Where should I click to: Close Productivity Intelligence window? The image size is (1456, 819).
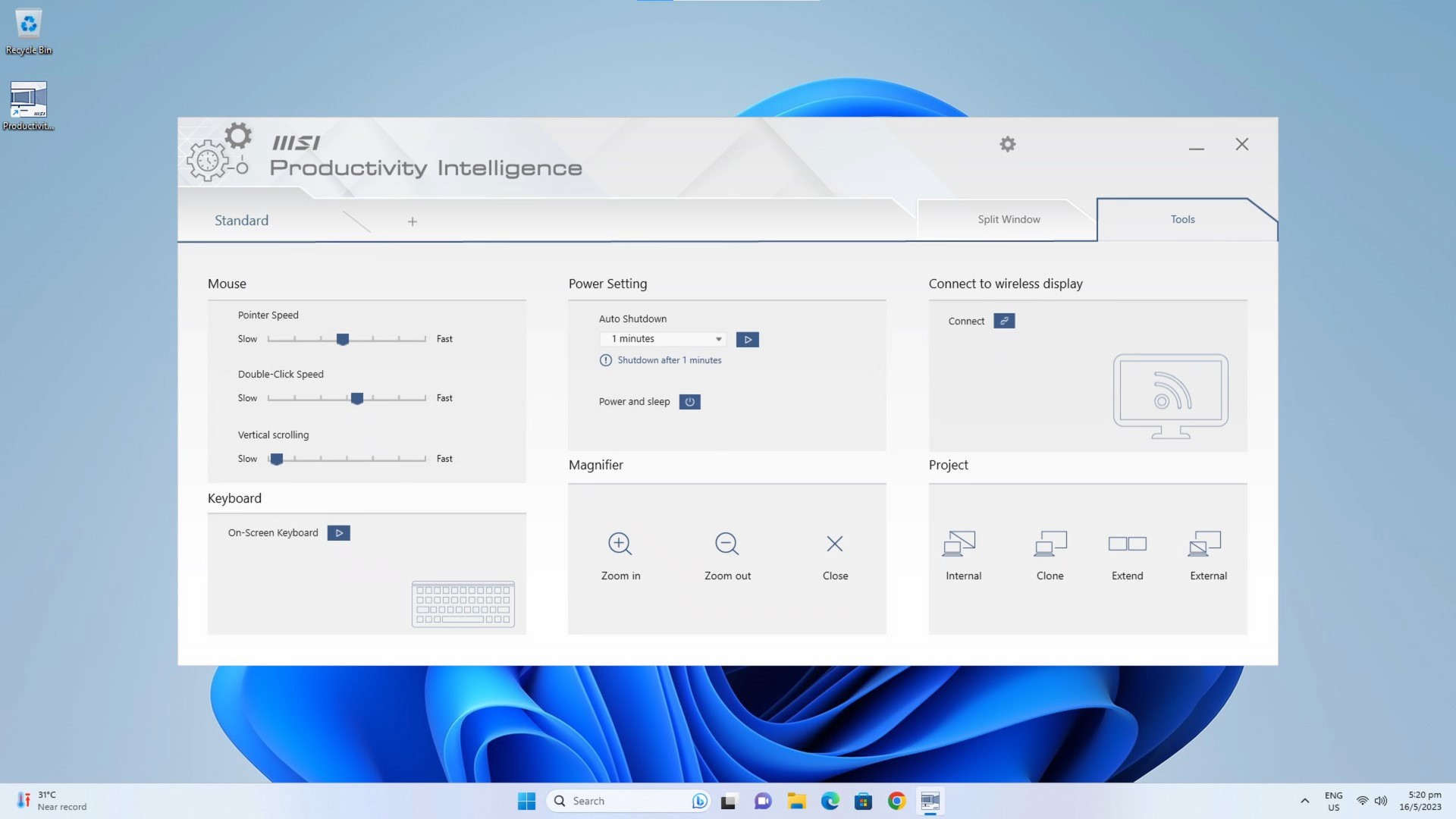click(1241, 144)
